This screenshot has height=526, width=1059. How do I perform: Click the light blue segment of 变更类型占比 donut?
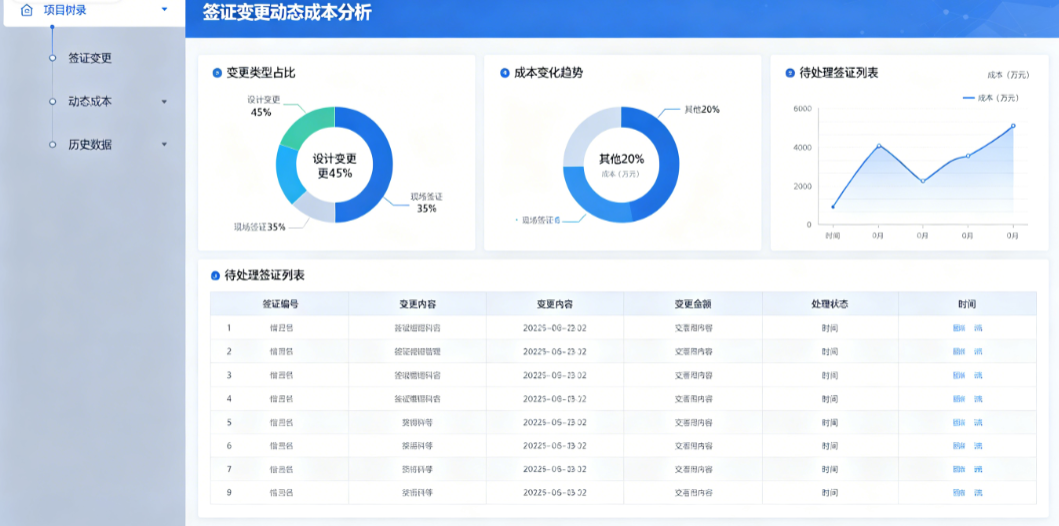coord(288,174)
